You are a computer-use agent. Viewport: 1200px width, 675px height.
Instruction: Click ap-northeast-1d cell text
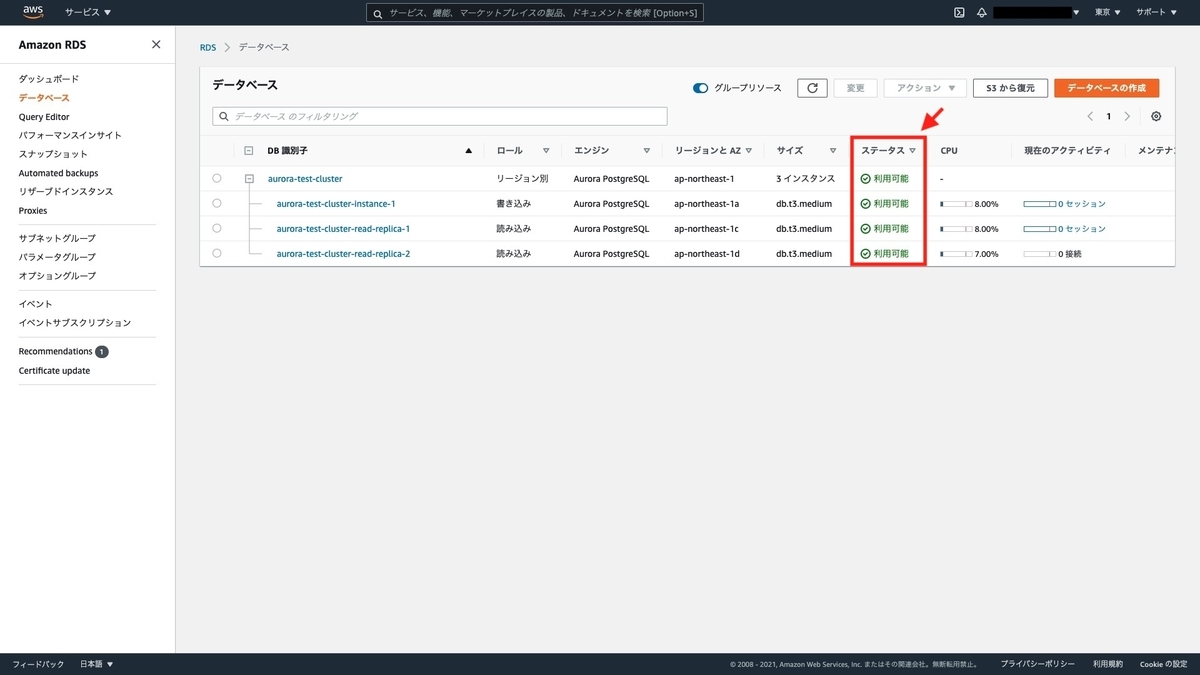[x=707, y=253]
